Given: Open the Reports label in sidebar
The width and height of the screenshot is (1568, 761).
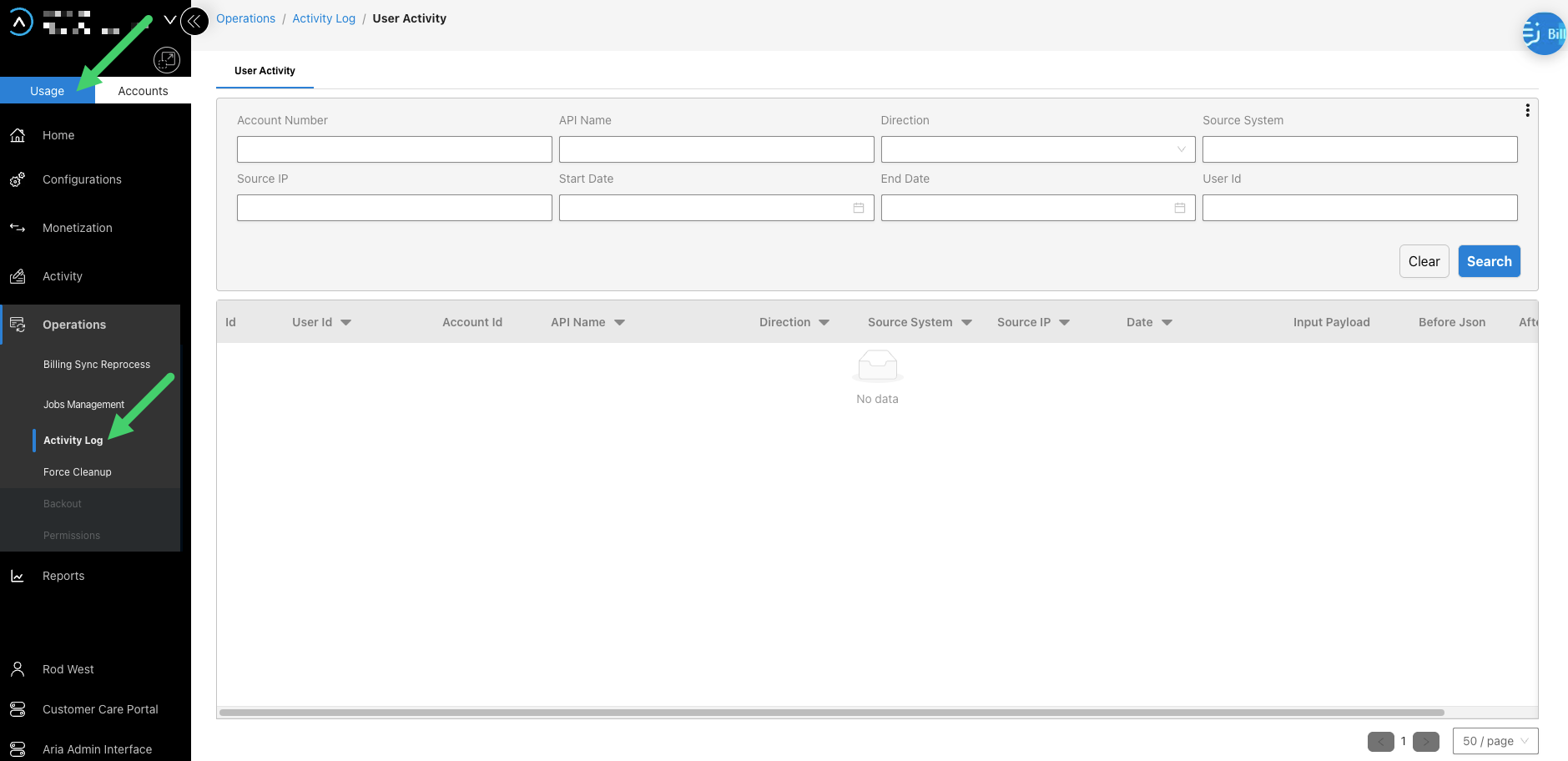Looking at the screenshot, I should [63, 576].
